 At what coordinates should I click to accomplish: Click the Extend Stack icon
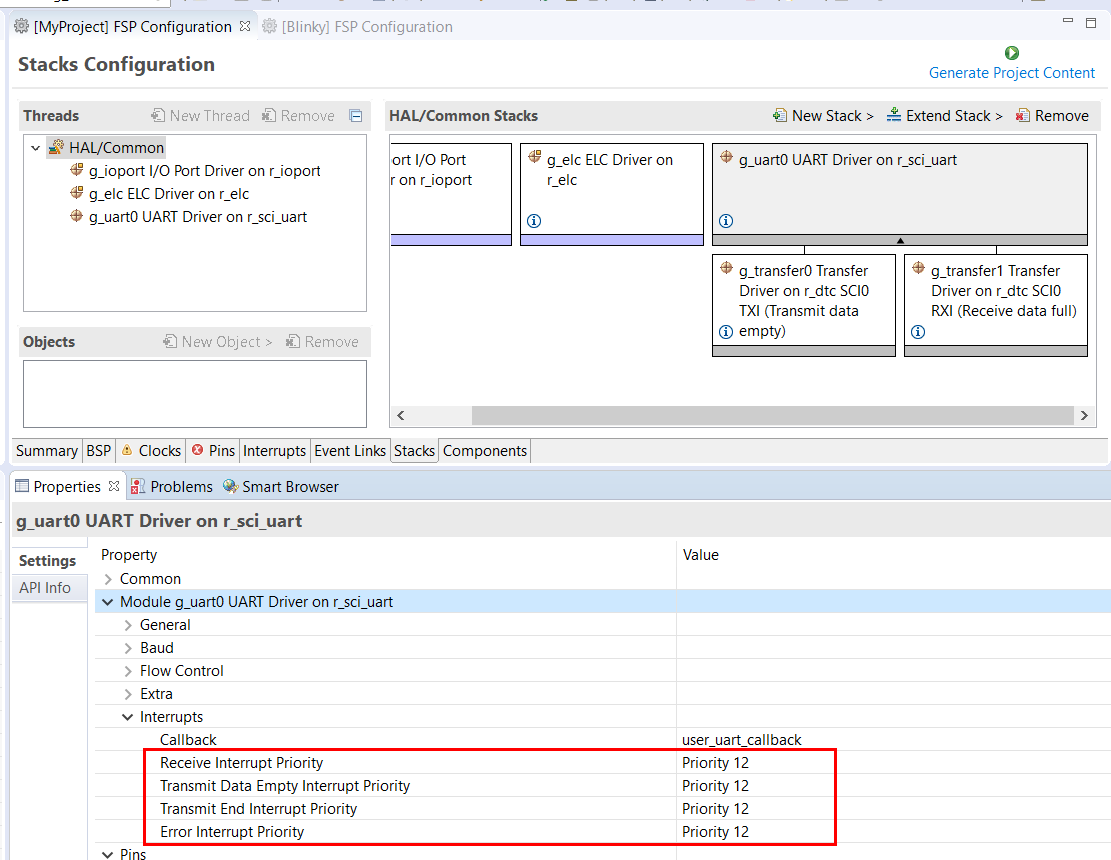point(894,115)
